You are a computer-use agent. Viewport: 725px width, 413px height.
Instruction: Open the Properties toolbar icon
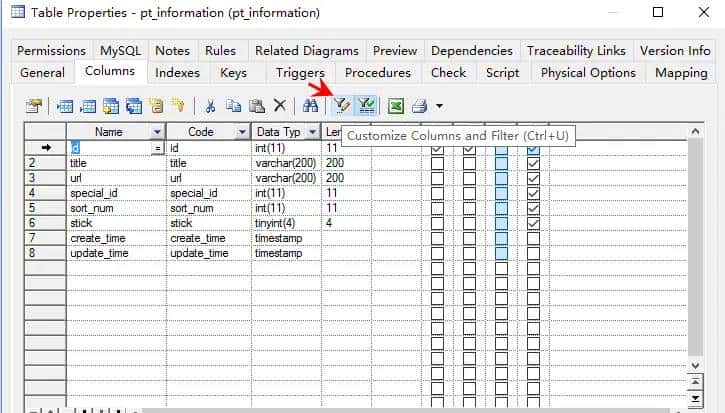point(35,106)
